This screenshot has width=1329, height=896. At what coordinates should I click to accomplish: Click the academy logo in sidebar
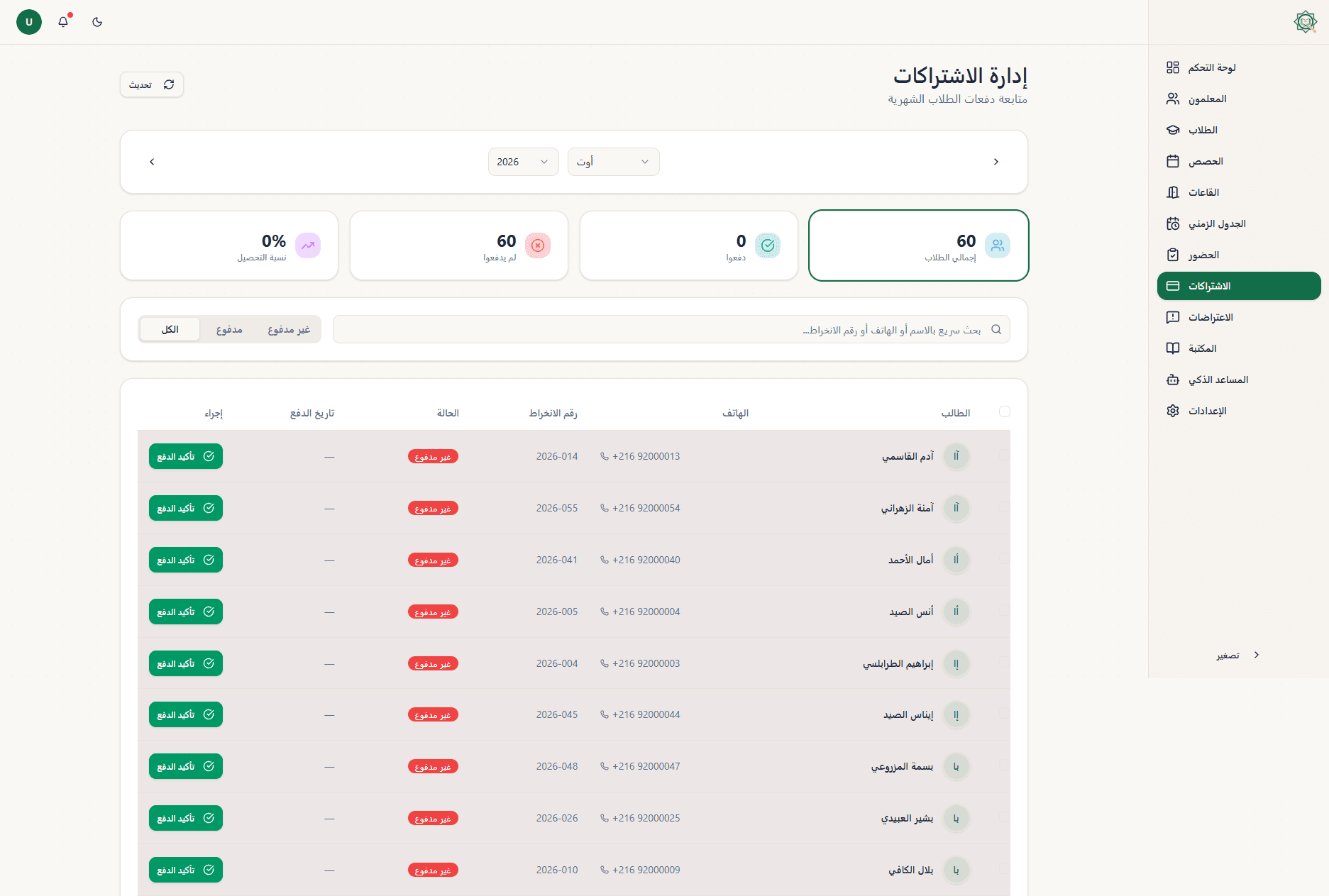pos(1306,22)
